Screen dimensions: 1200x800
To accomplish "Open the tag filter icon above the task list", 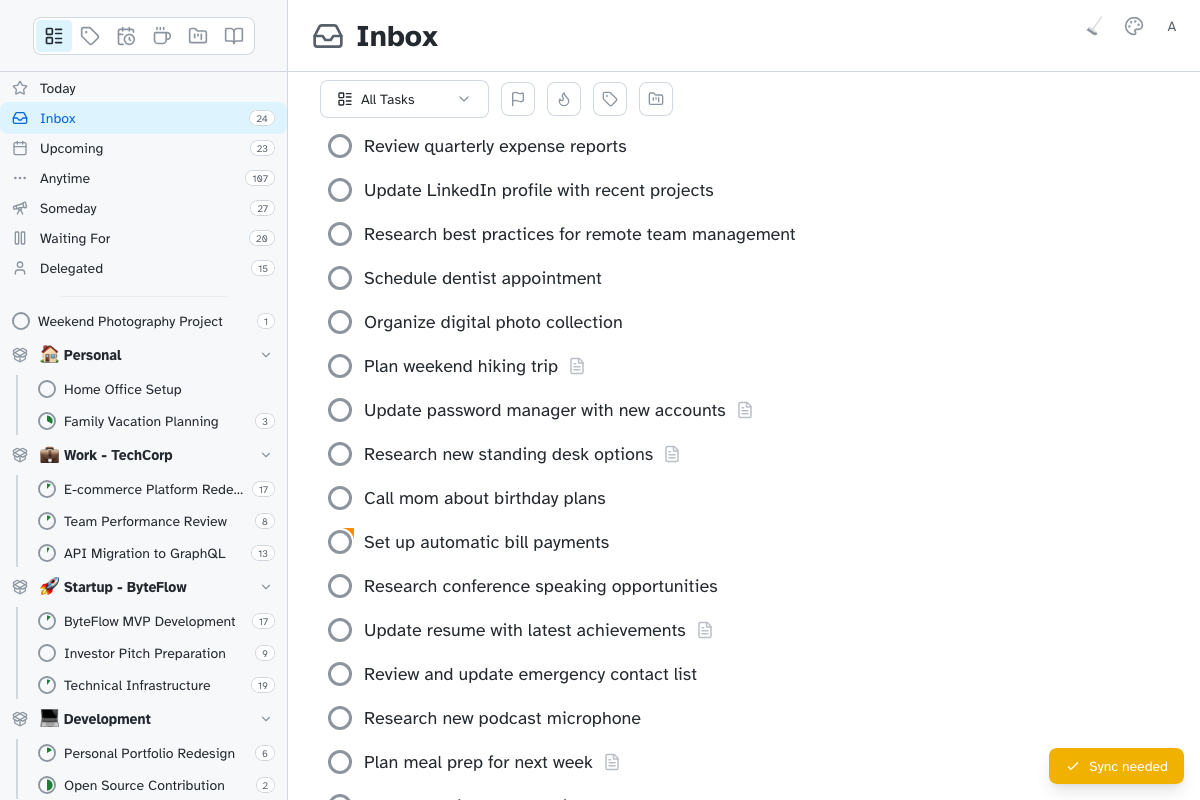I will pos(610,99).
